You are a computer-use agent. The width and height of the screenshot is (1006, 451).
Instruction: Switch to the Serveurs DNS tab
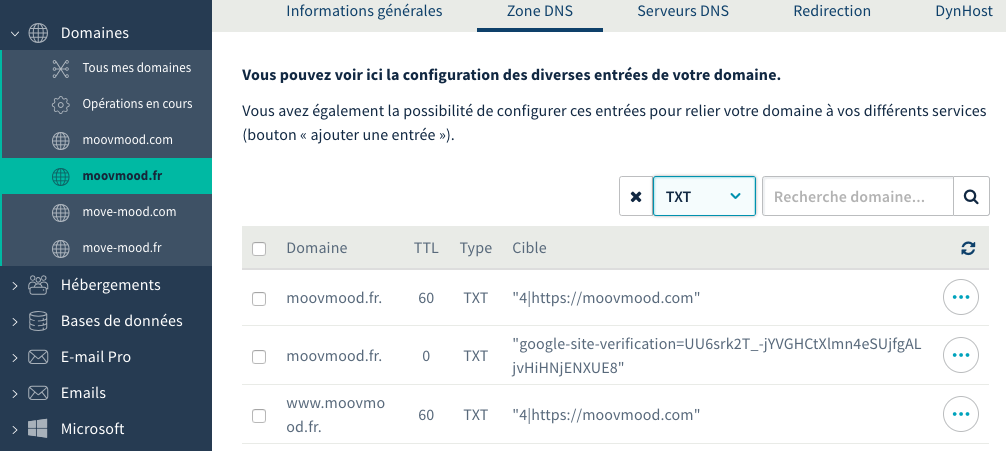(x=683, y=12)
